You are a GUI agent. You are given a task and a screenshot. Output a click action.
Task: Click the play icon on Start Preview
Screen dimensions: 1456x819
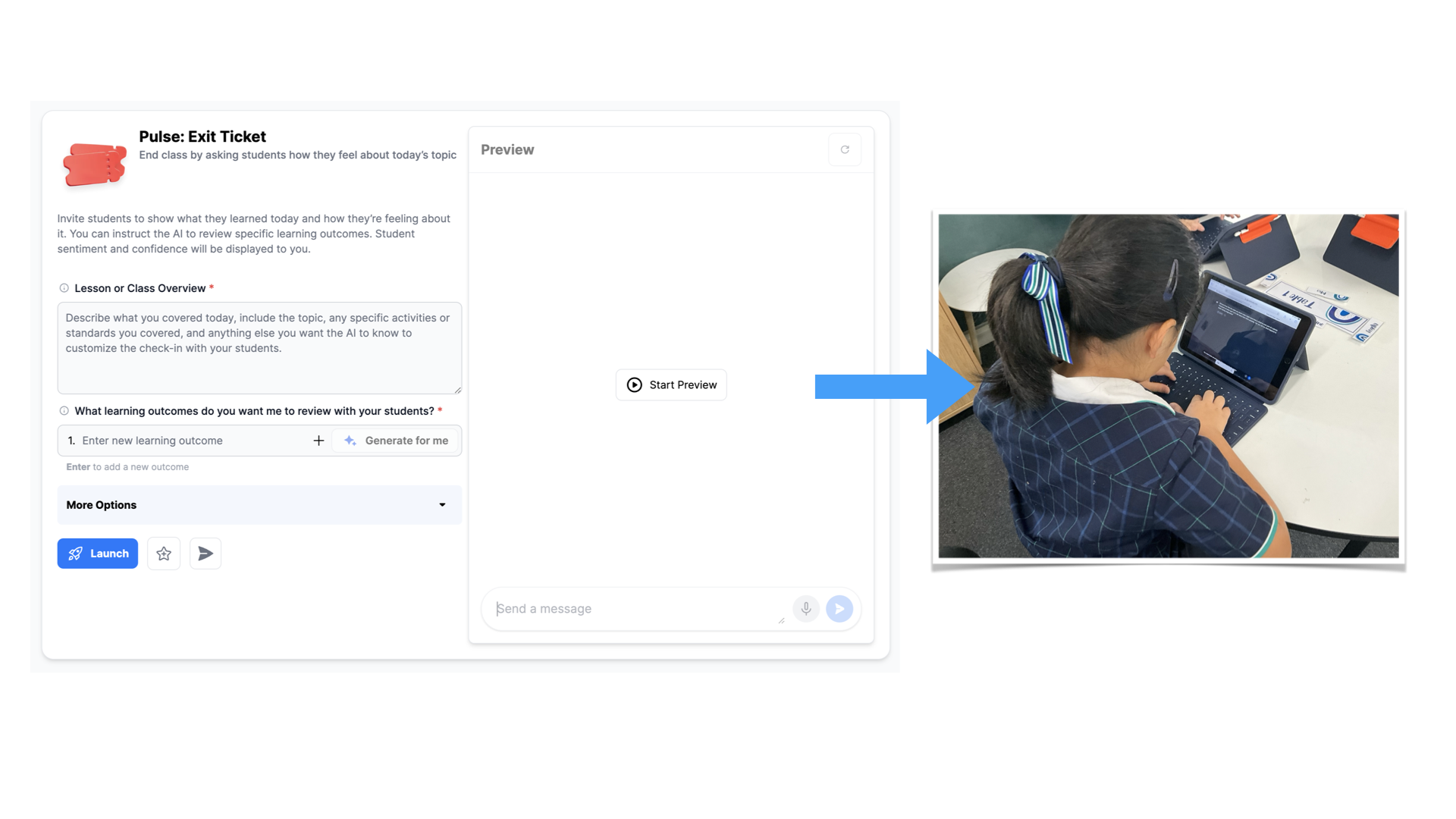coord(633,384)
